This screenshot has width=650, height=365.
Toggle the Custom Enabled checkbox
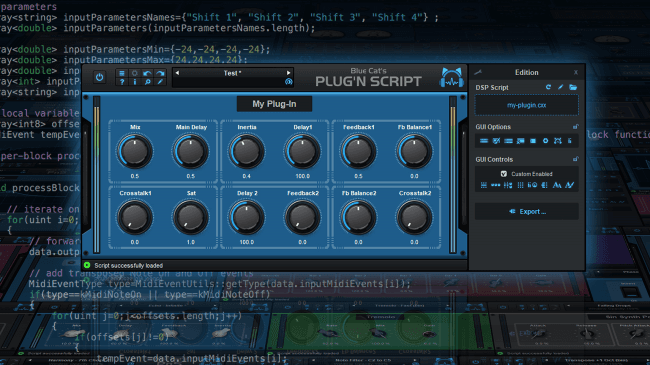[x=504, y=174]
